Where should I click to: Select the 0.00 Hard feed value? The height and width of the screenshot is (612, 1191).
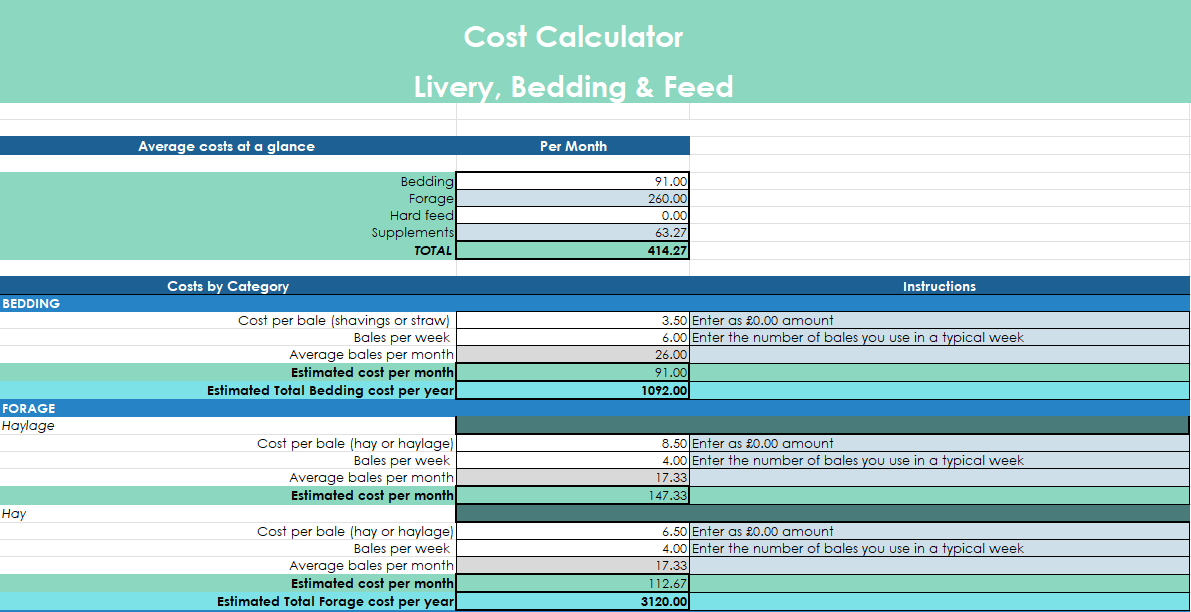[x=573, y=216]
